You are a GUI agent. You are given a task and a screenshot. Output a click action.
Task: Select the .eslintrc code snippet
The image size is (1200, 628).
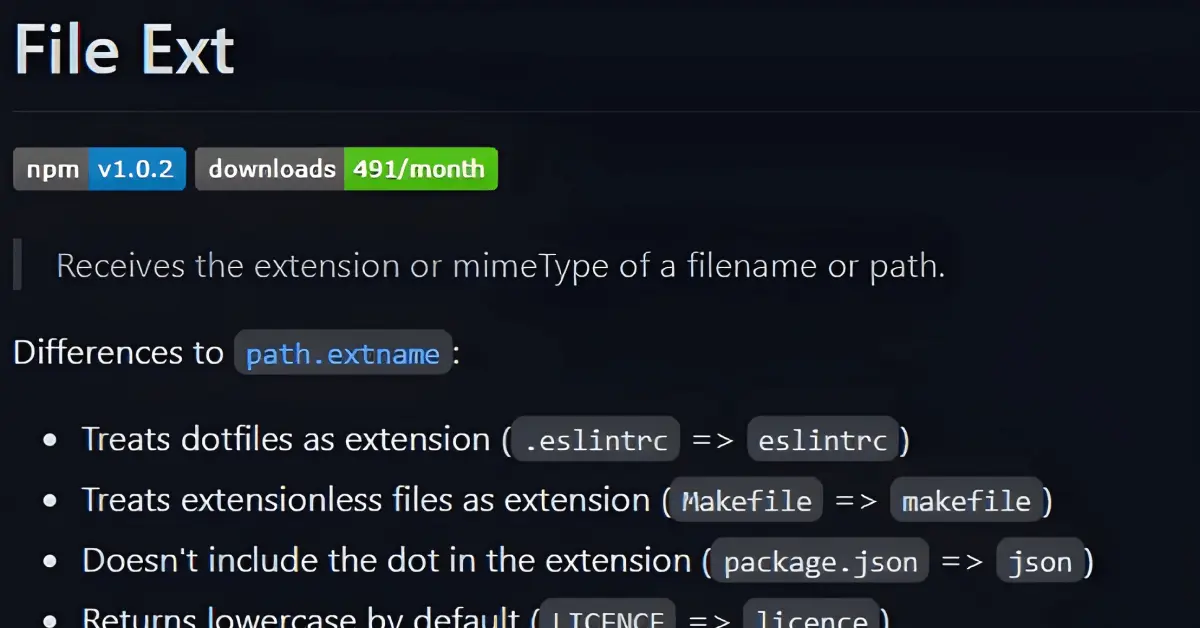point(596,441)
